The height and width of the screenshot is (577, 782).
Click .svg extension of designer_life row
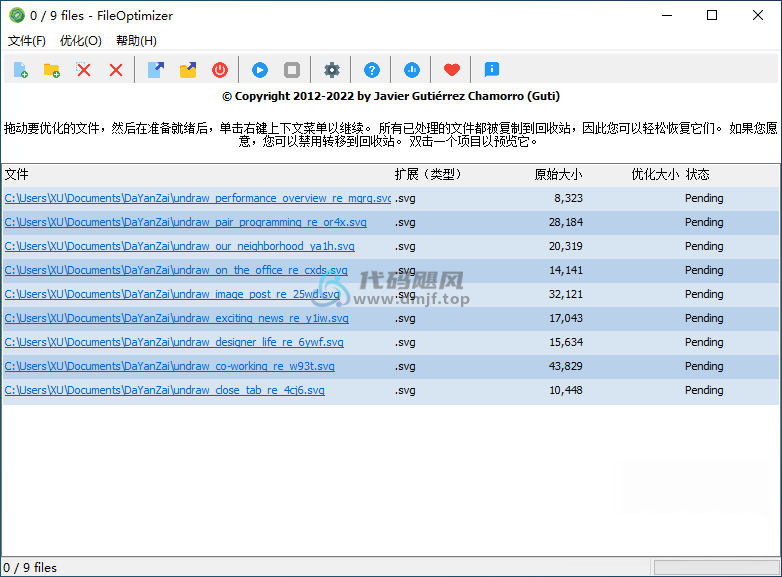pos(405,342)
